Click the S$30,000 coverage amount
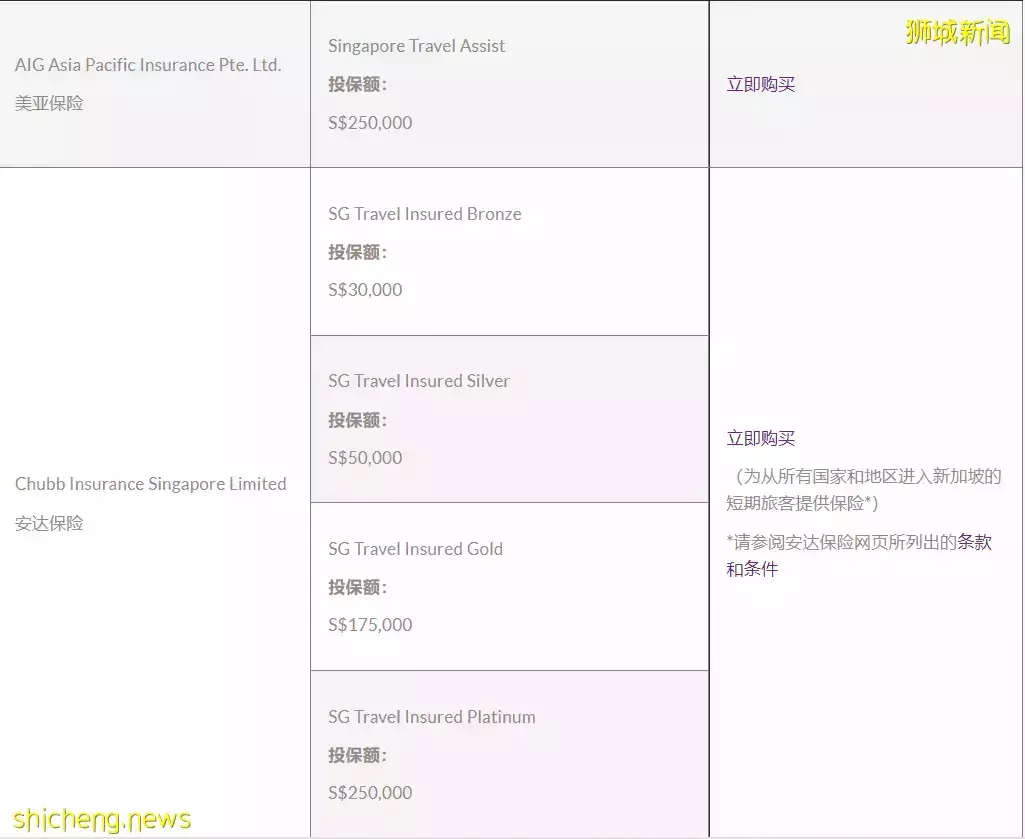The width and height of the screenshot is (1025, 839). coord(365,290)
